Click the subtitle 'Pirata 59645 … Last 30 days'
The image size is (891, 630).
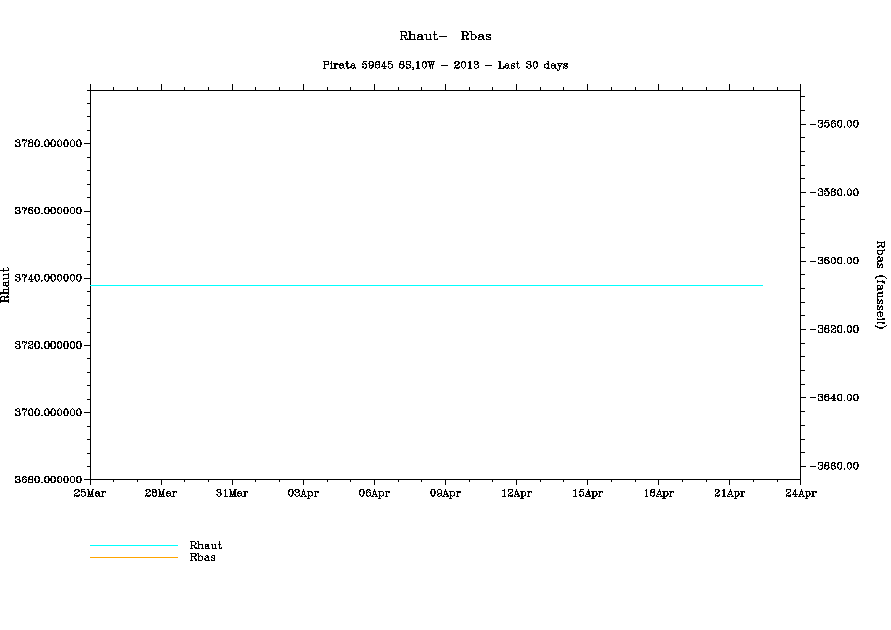445,65
